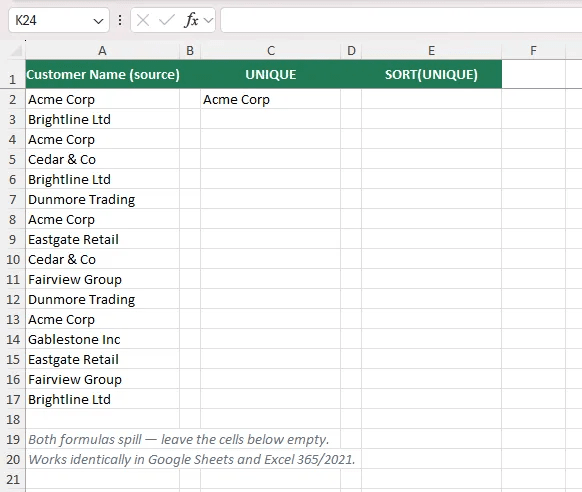Select empty cell C3 below Acme Corp
The image size is (582, 492).
[271, 119]
